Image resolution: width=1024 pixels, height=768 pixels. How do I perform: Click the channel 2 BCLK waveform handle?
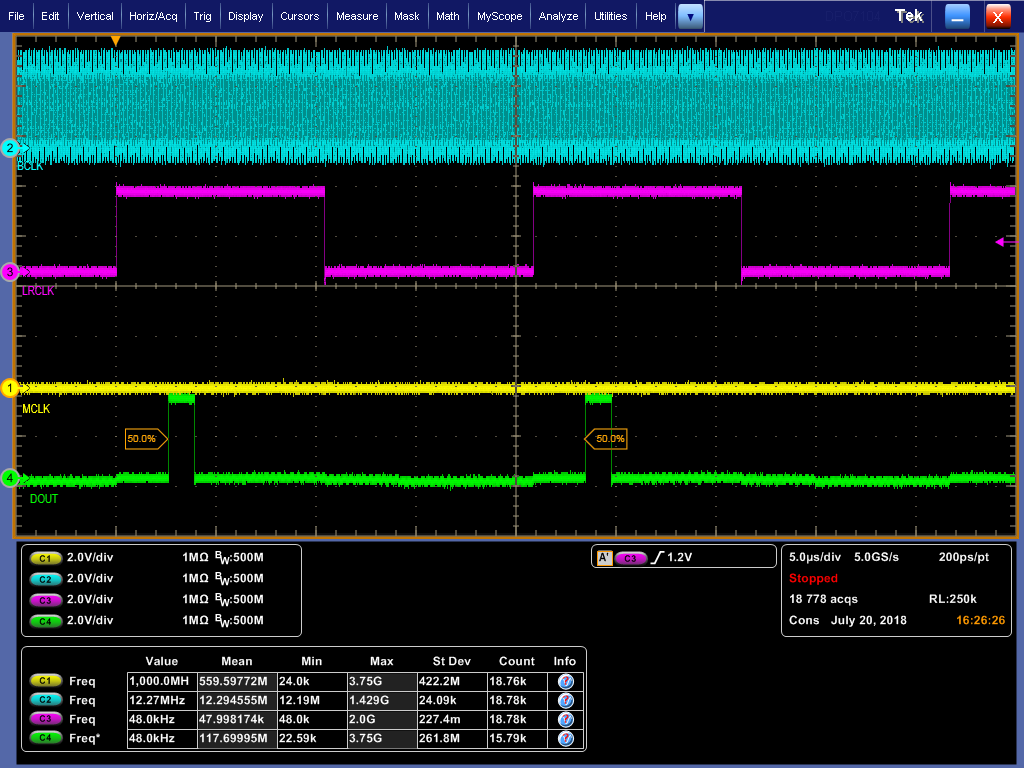pyautogui.click(x=10, y=148)
